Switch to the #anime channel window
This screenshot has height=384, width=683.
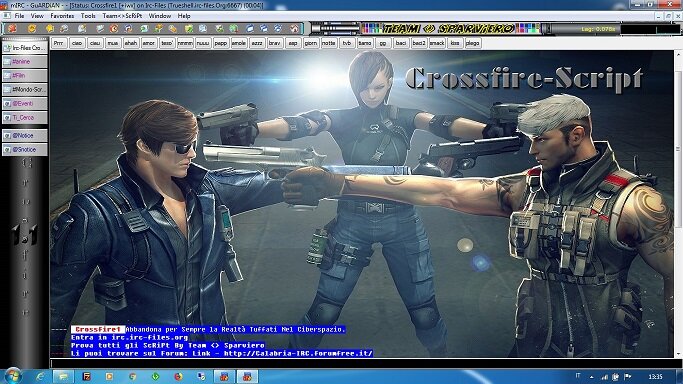point(25,61)
